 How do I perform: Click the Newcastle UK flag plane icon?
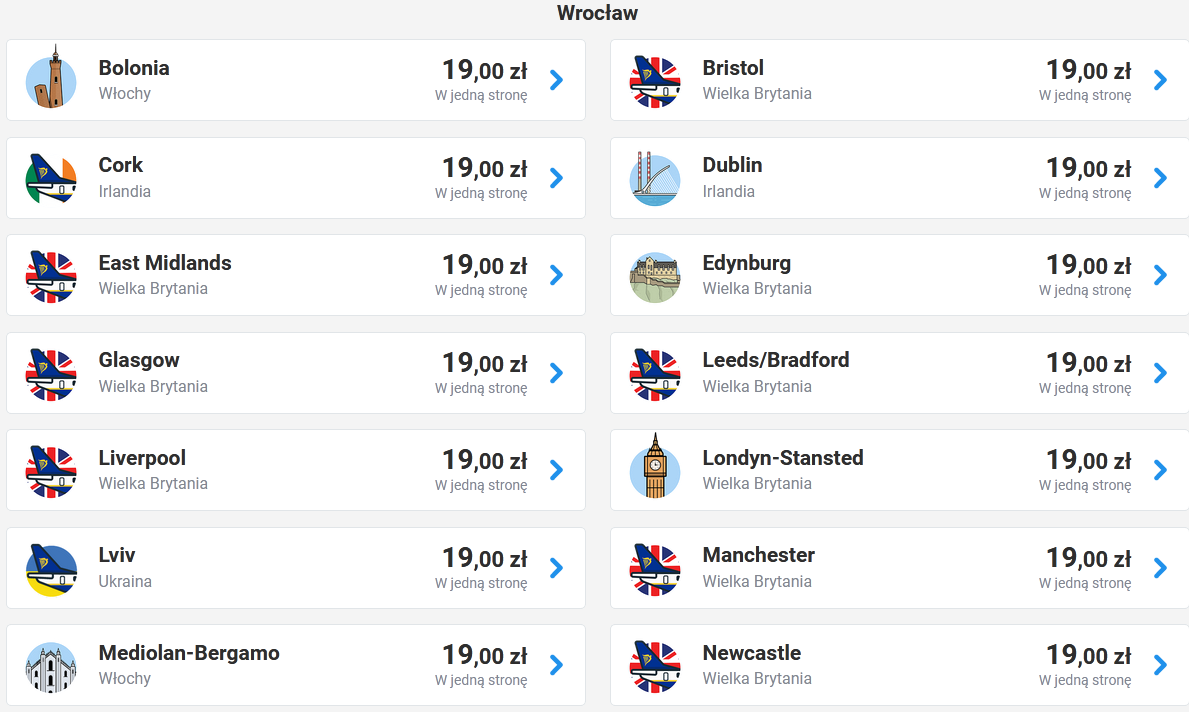click(654, 667)
